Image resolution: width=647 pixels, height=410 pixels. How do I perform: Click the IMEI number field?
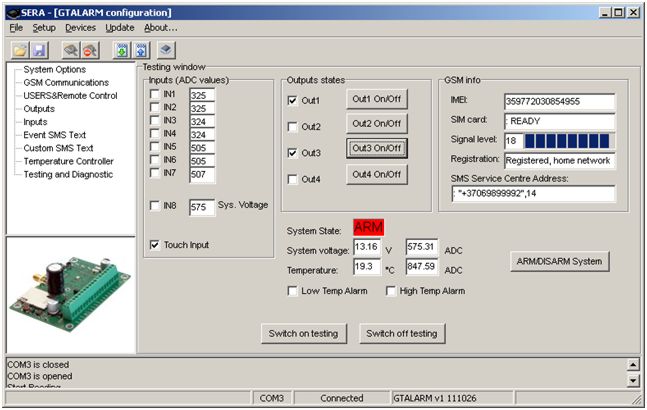click(559, 101)
